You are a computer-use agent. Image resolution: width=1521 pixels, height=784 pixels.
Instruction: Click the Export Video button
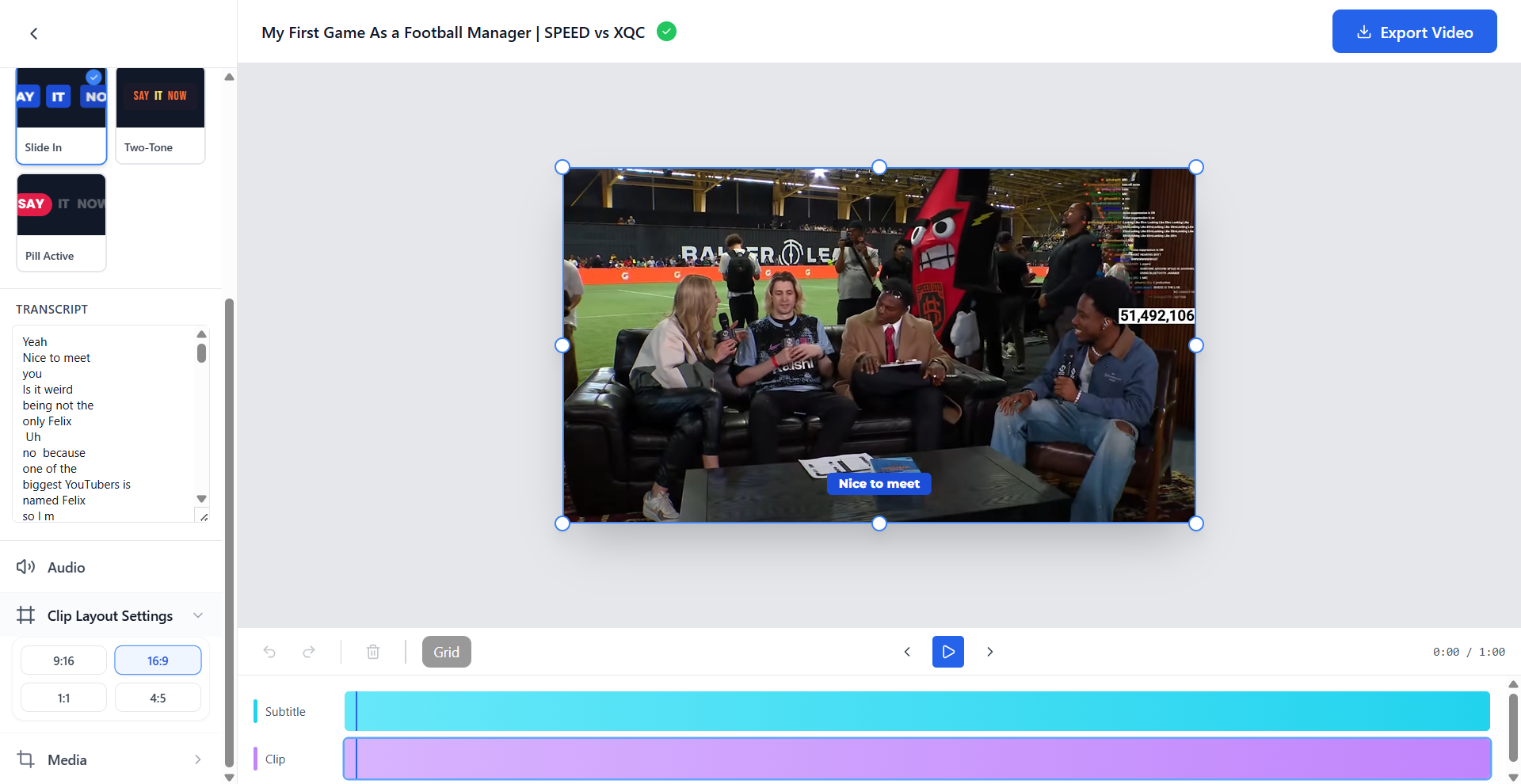coord(1414,32)
